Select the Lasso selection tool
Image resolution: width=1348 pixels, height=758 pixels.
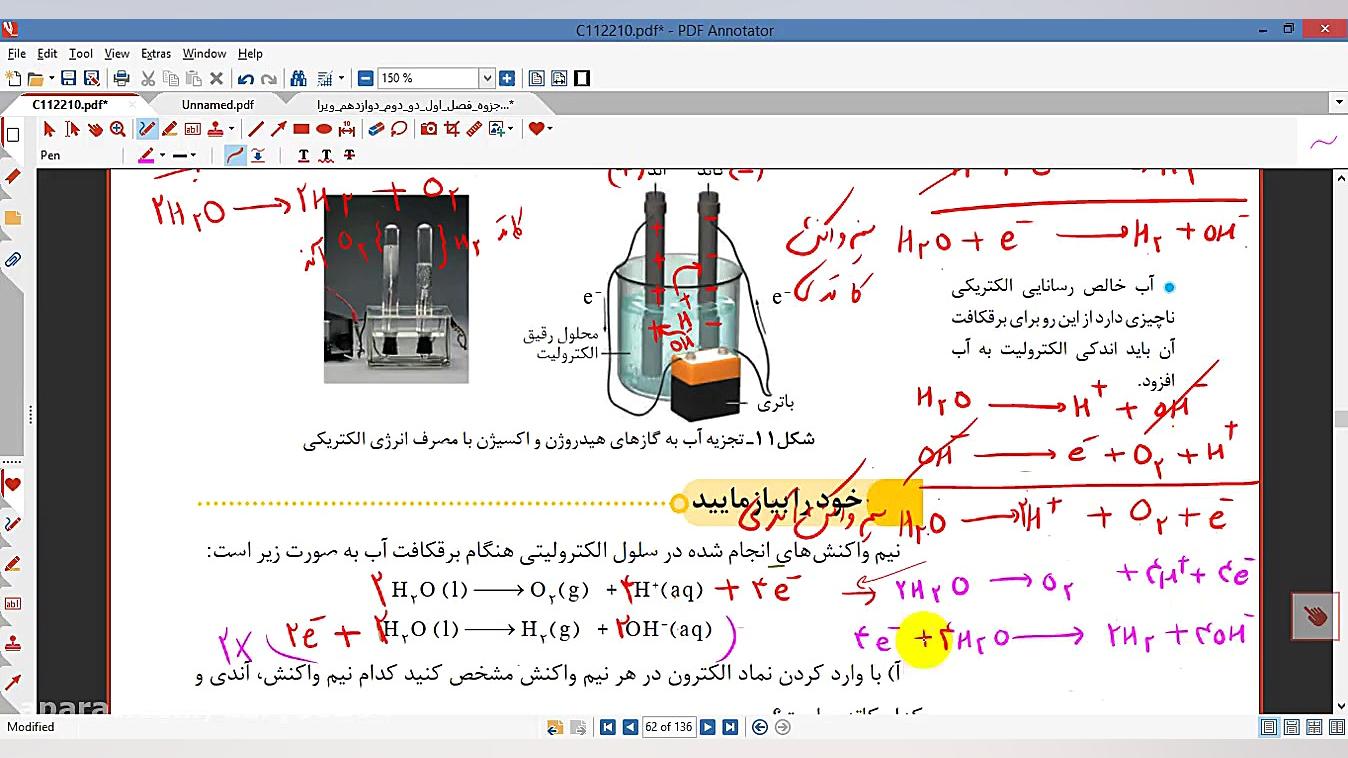[398, 128]
